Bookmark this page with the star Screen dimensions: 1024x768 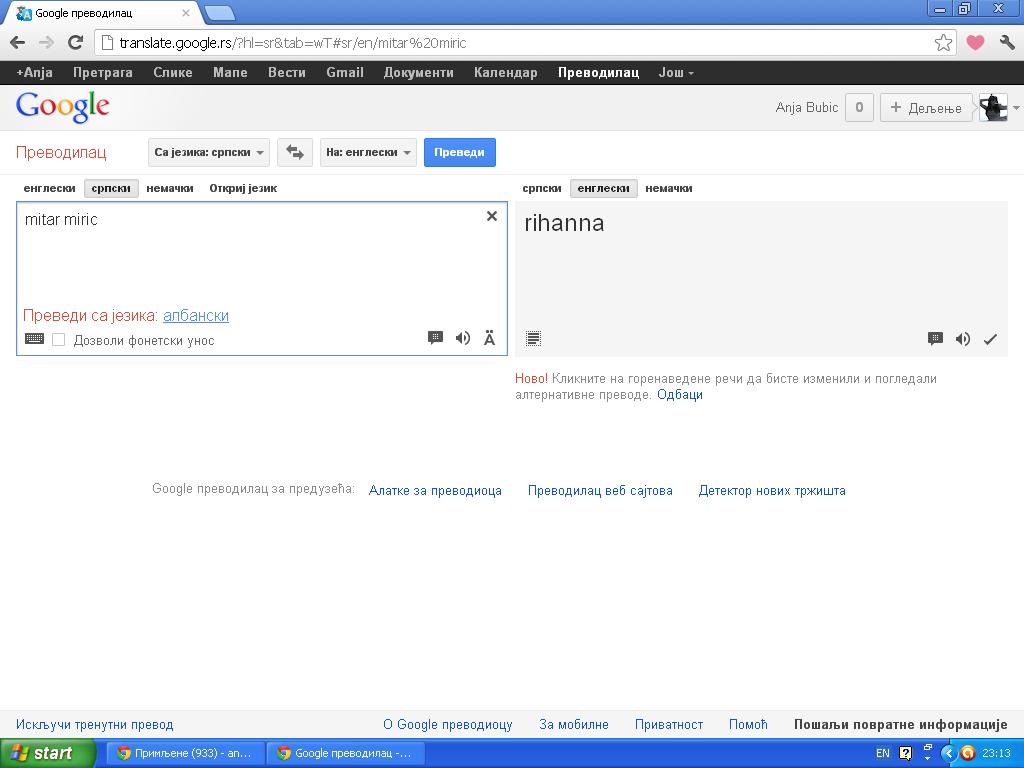pos(943,43)
